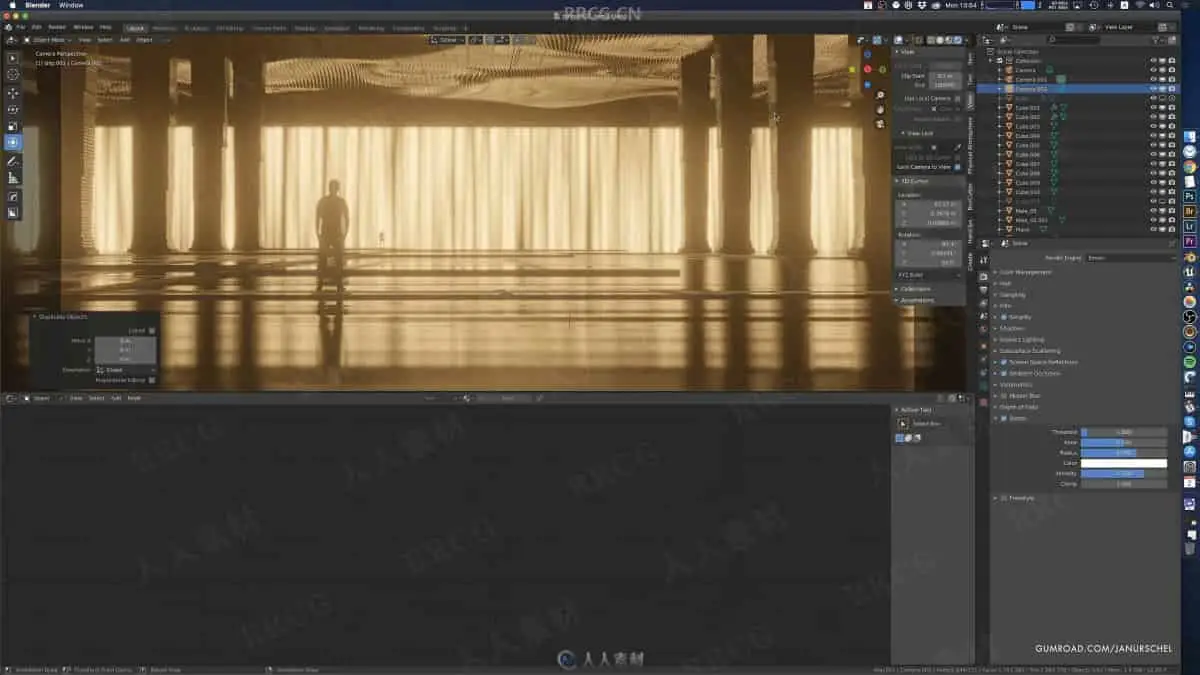Viewport: 1200px width, 675px height.
Task: Disable Screen Space Reflections checkbox
Action: pyautogui.click(x=1004, y=362)
